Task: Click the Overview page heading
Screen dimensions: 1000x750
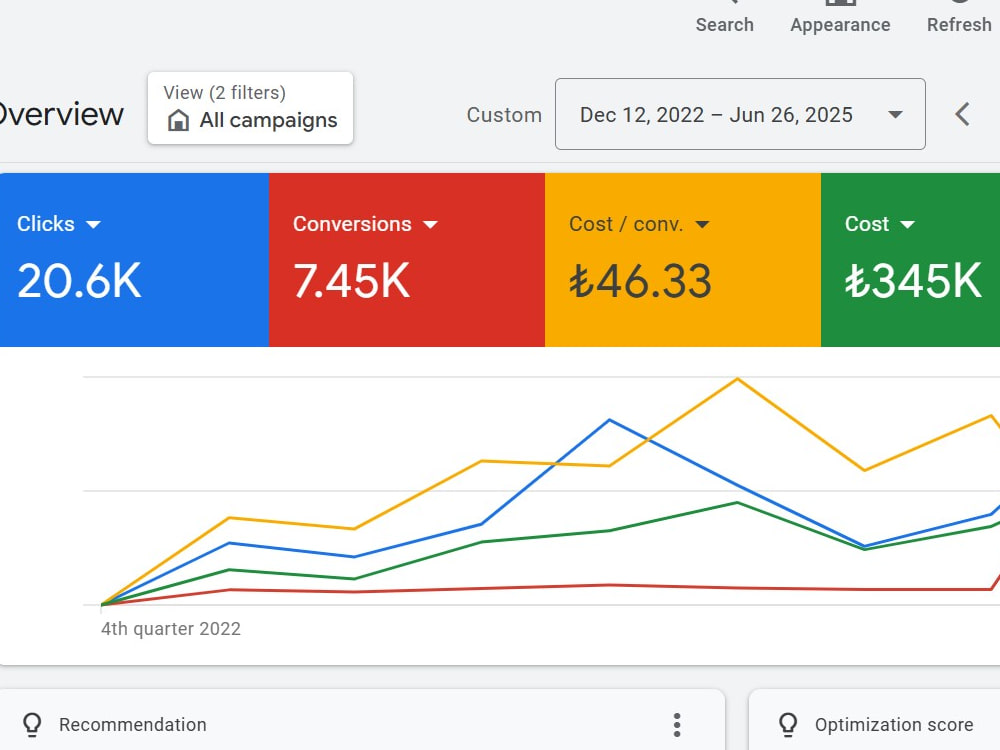Action: pyautogui.click(x=61, y=114)
